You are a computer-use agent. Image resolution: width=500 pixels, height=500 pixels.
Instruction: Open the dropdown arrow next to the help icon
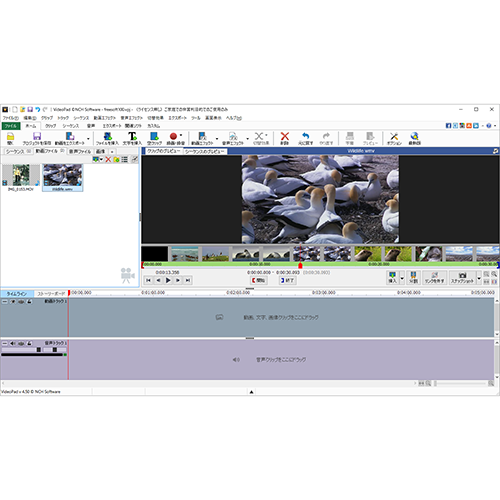495,126
